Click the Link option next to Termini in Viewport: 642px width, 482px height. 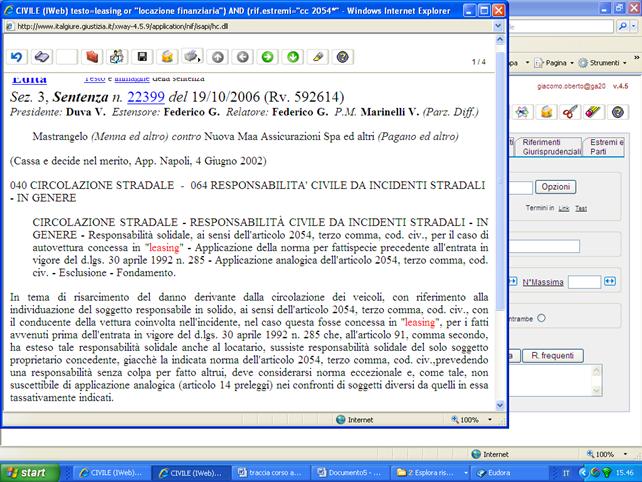pyautogui.click(x=564, y=209)
